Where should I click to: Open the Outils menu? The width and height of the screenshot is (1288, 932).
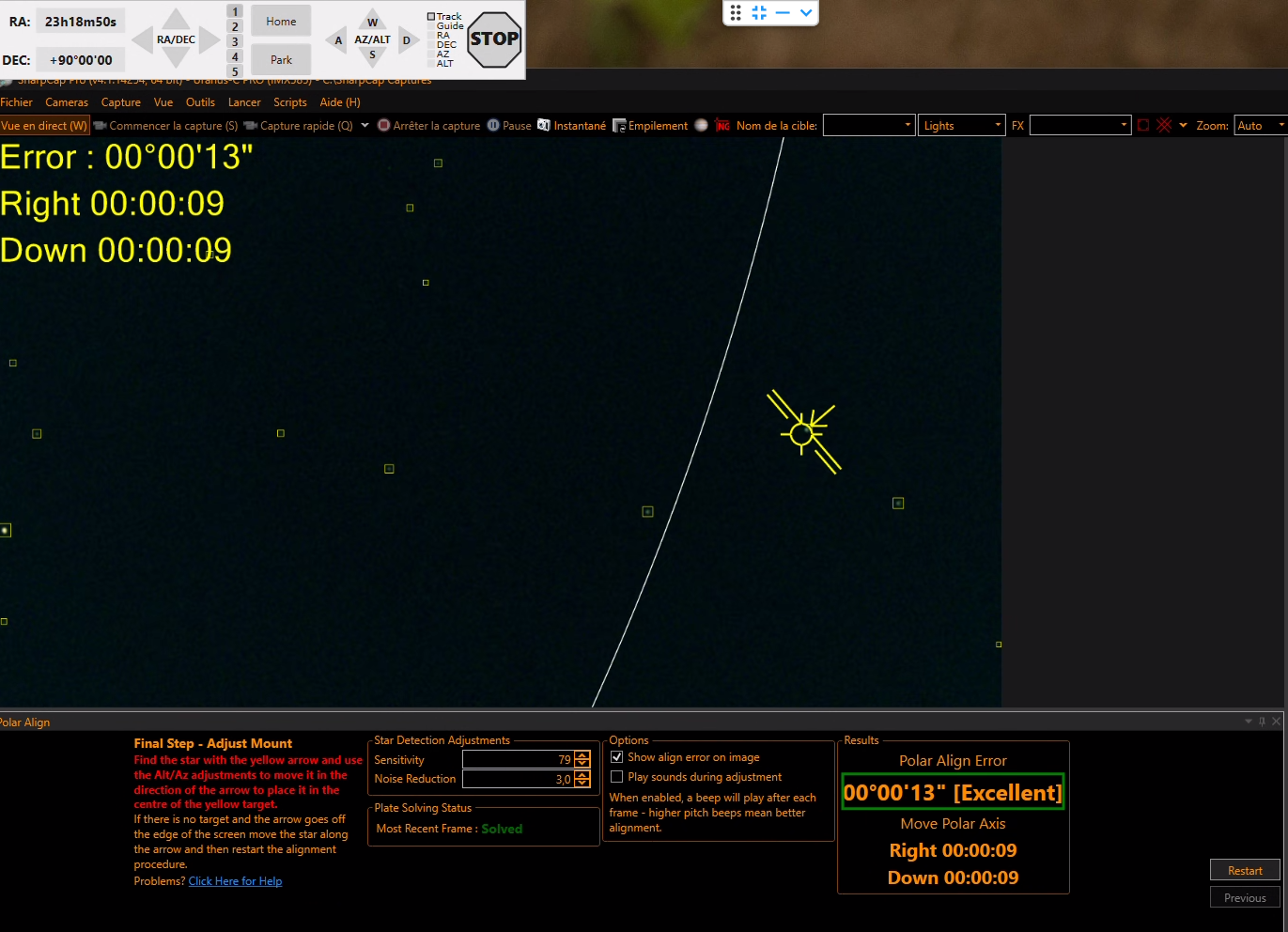[200, 102]
